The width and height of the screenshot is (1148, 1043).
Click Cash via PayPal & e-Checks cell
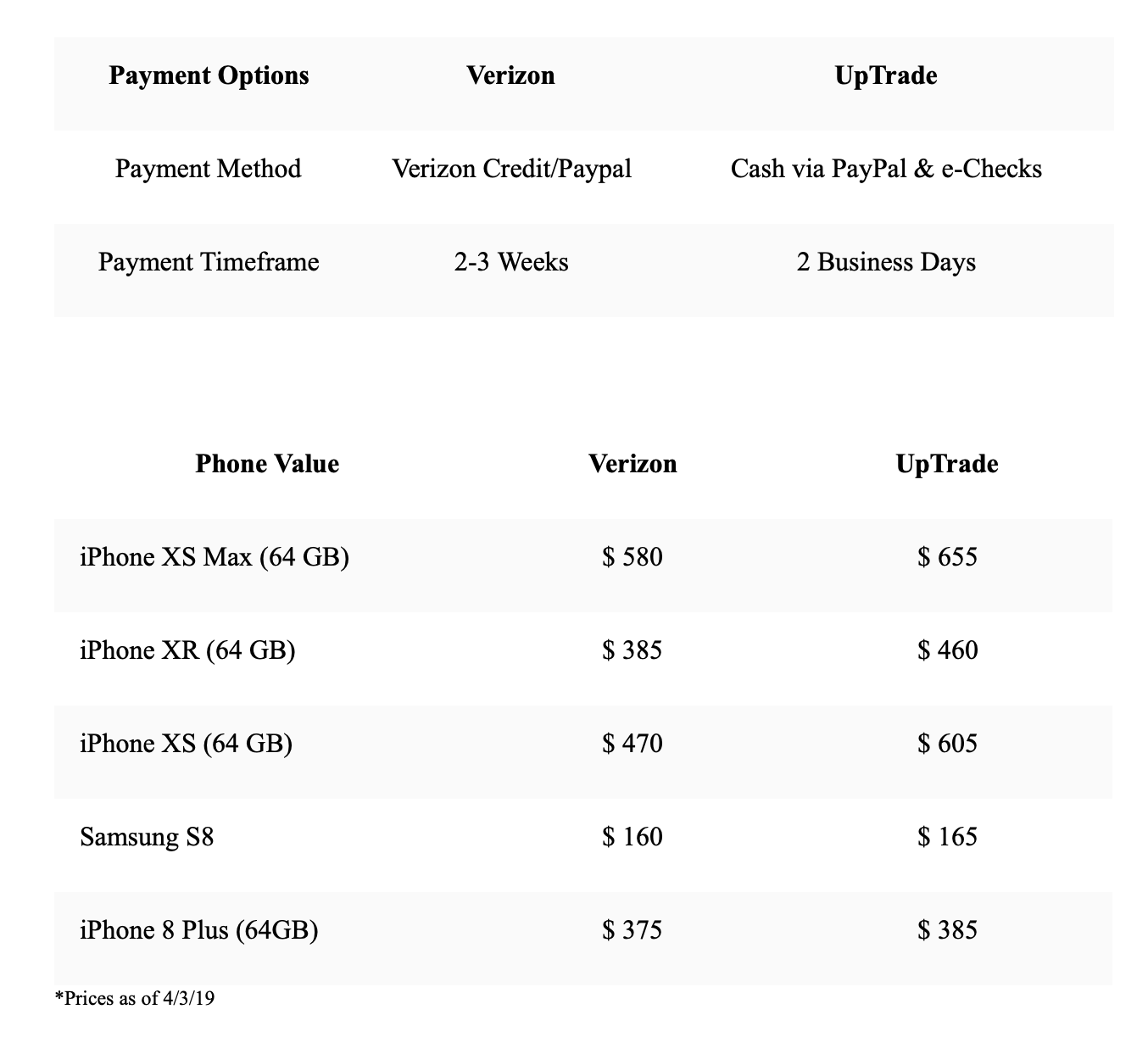(886, 169)
